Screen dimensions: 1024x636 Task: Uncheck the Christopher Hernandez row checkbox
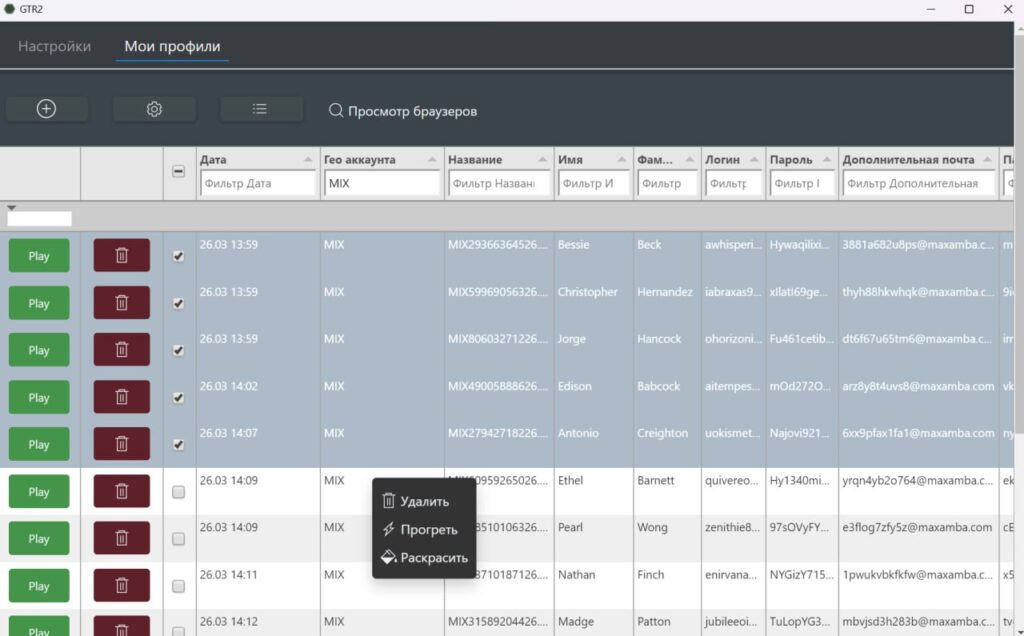pyautogui.click(x=178, y=304)
